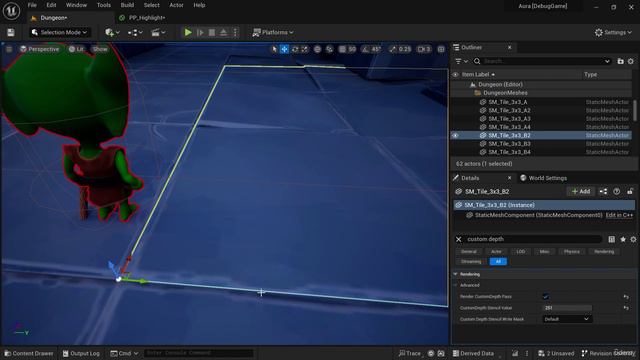
Task: Open the cinematics clapperboard dropdown
Action: coord(158,32)
